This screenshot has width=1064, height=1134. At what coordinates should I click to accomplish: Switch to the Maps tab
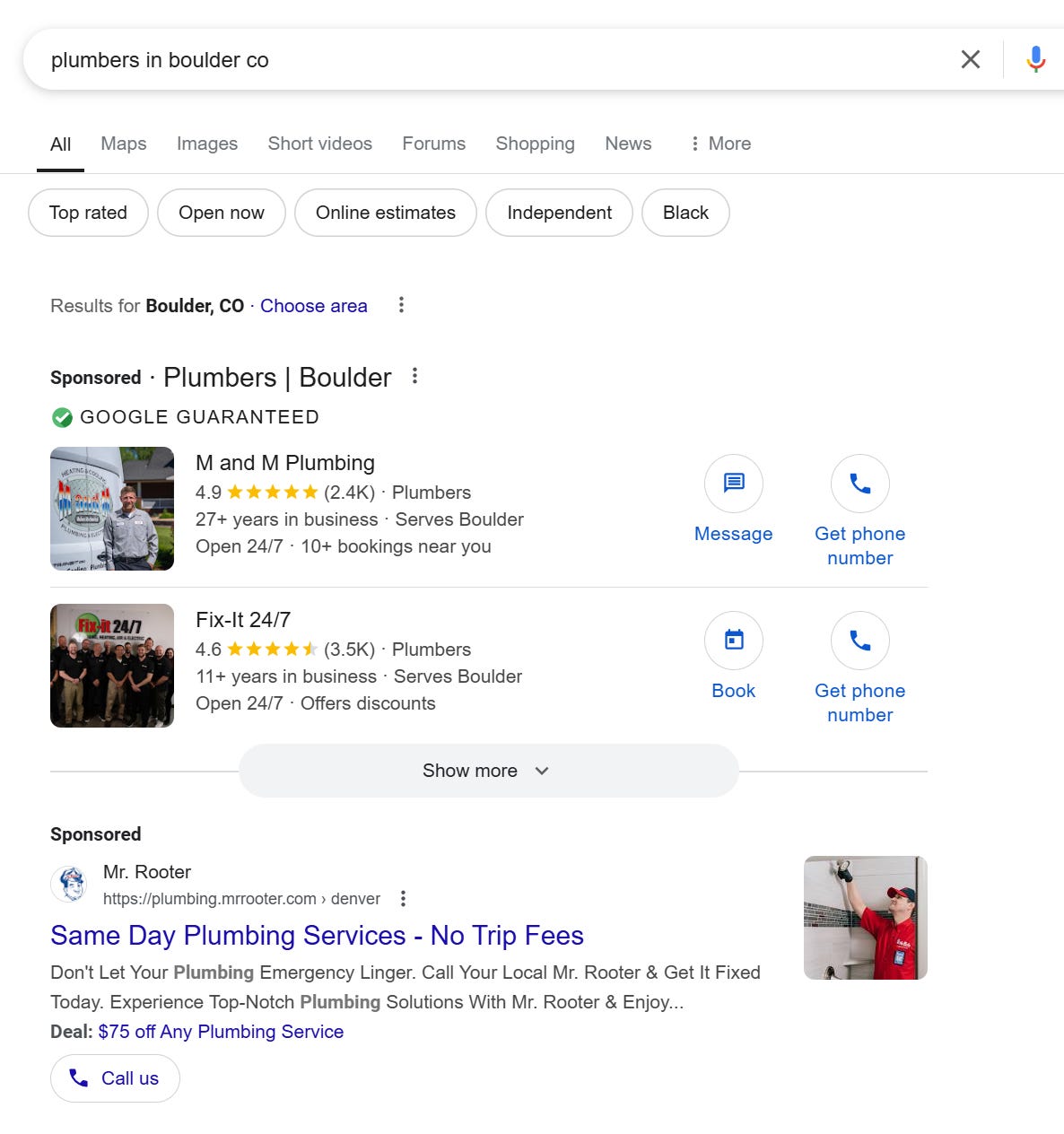124,144
